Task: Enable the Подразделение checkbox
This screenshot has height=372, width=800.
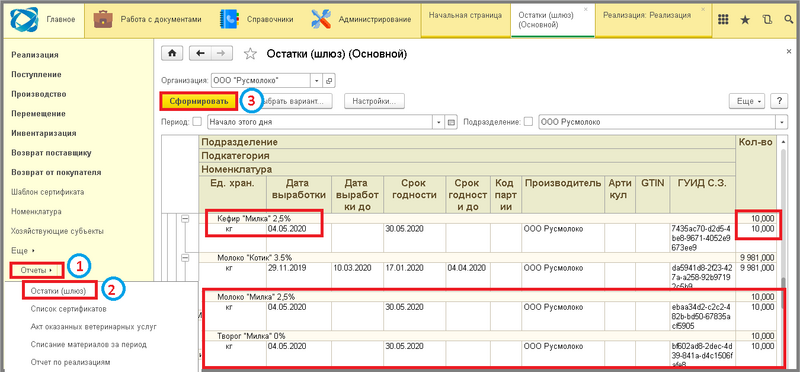Action: pos(529,122)
